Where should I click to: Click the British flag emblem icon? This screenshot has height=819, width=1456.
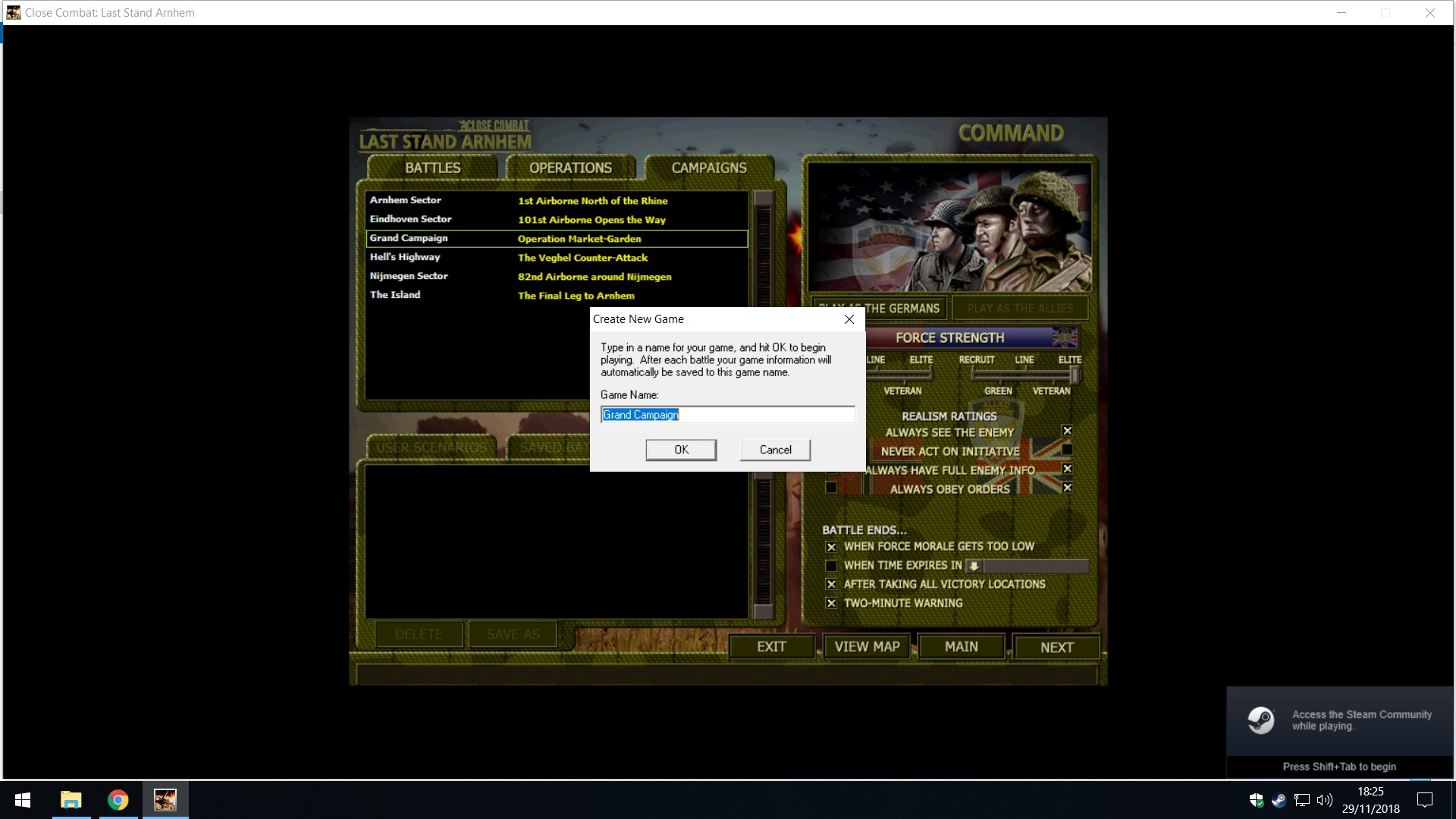pos(1064,337)
